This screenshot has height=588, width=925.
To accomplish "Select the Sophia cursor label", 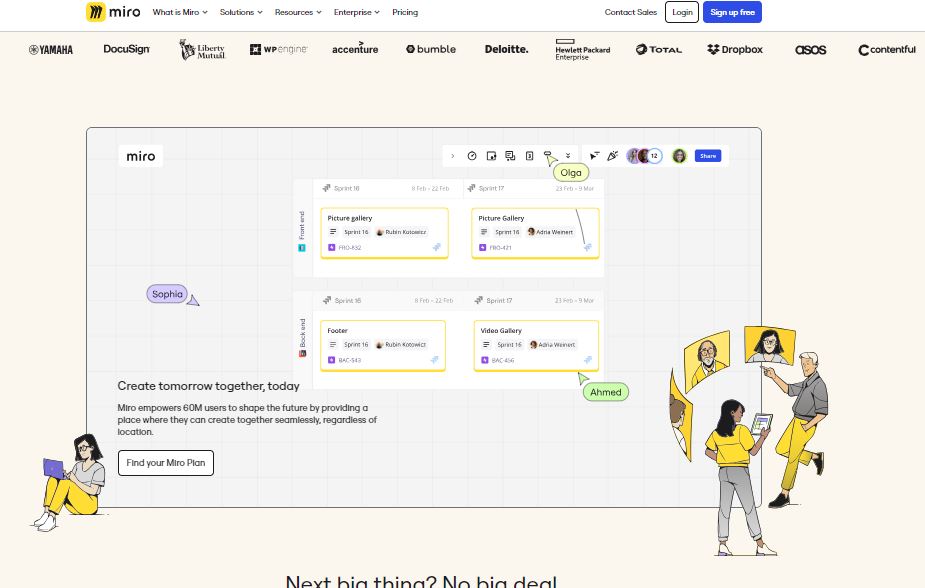I will (167, 294).
